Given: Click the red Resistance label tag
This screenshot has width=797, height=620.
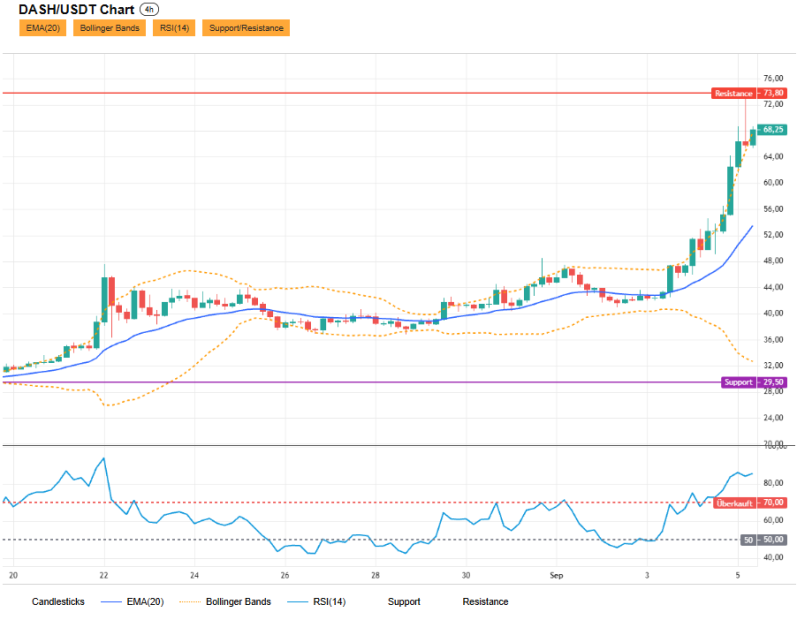Looking at the screenshot, I should pos(733,93).
